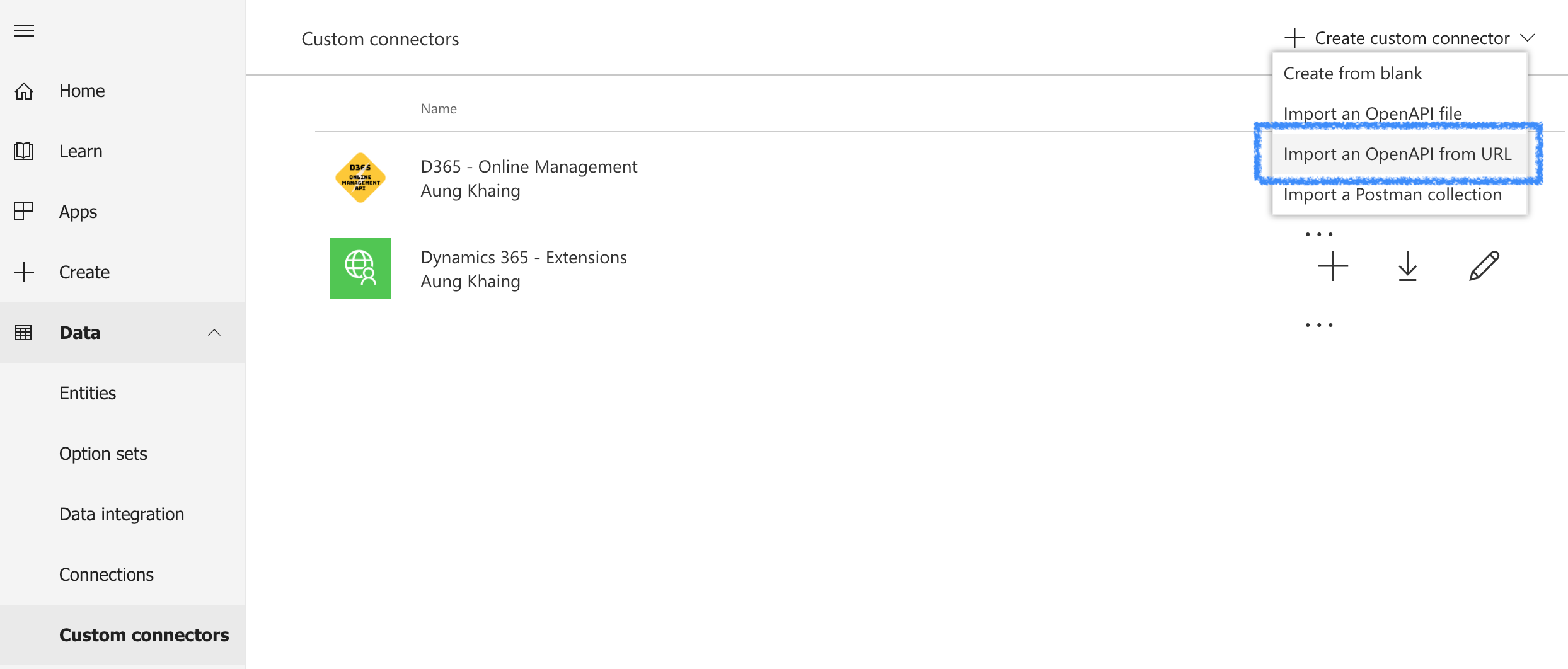The image size is (1568, 669).
Task: Click the Create plus icon in sidebar
Action: point(24,272)
